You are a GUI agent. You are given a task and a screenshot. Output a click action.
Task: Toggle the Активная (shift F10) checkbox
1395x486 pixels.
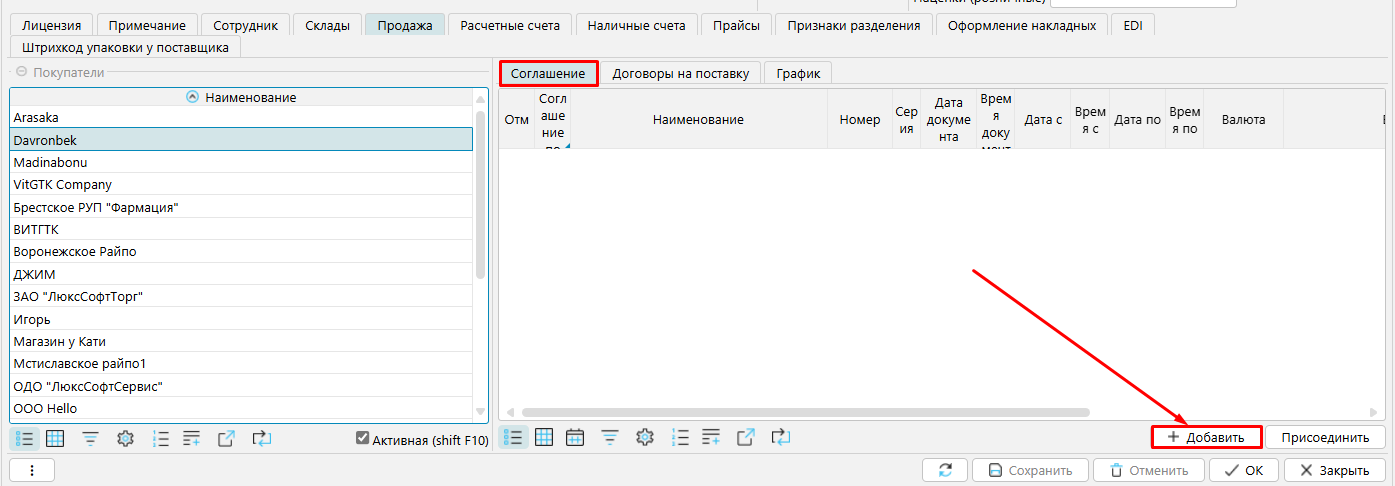(363, 439)
